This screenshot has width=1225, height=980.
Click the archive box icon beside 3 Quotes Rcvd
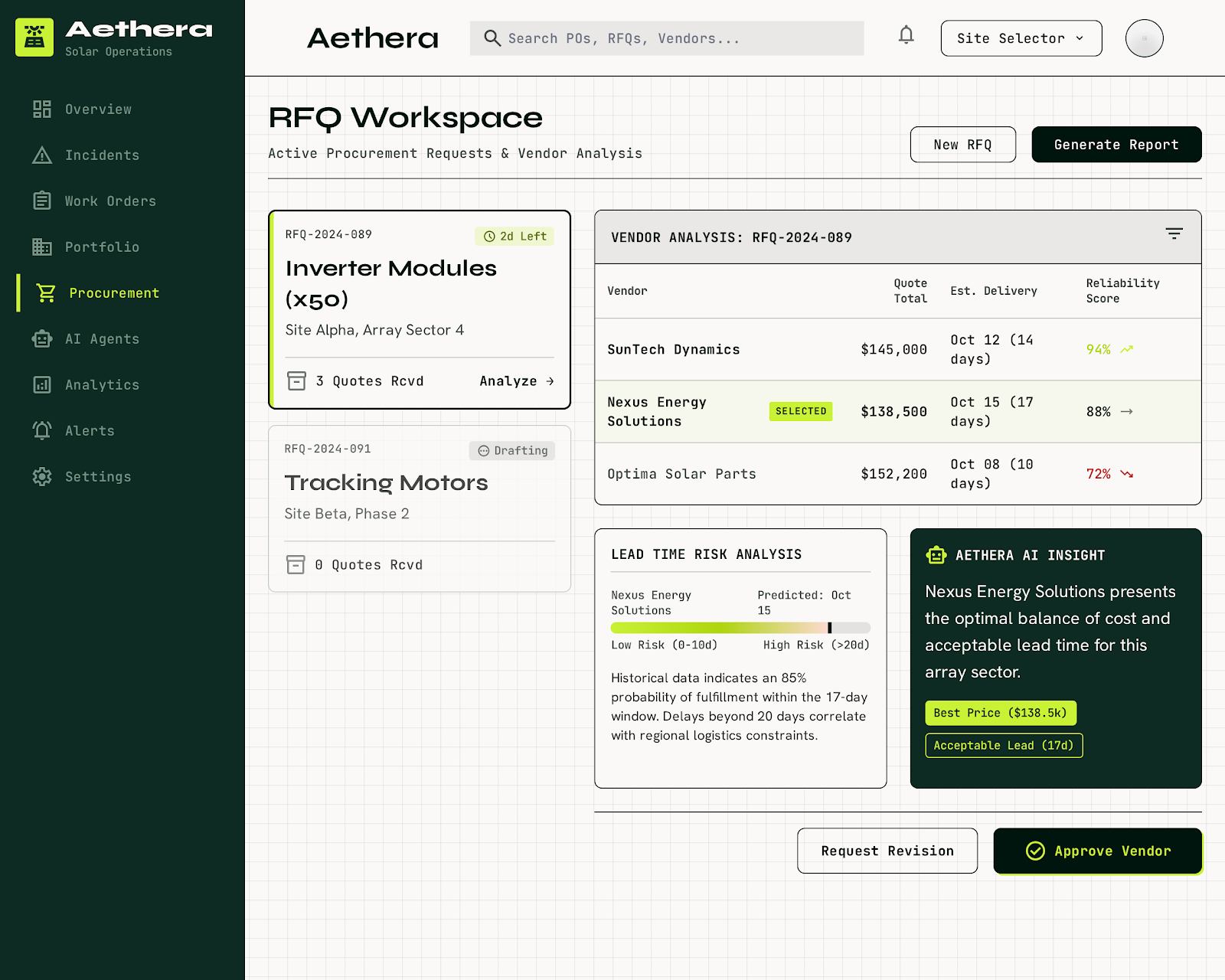pos(296,381)
